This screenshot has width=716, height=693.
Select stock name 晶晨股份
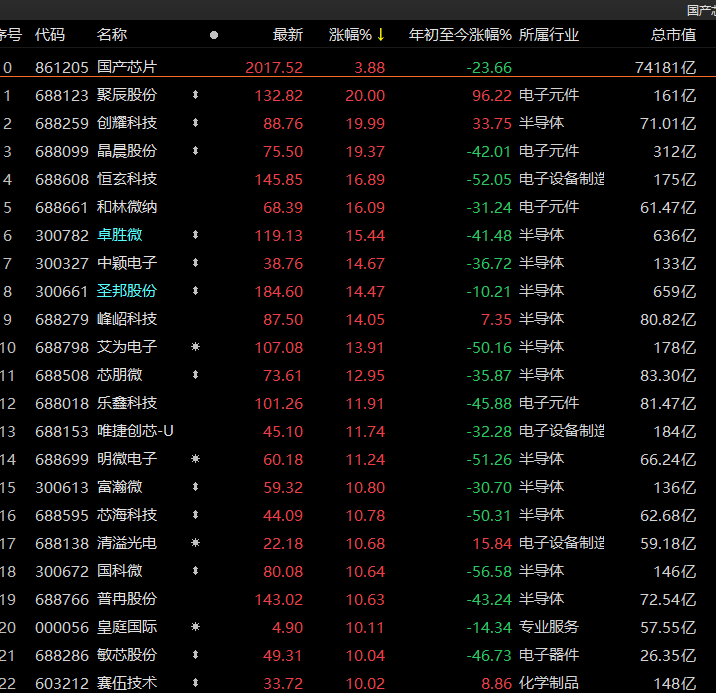click(x=127, y=151)
